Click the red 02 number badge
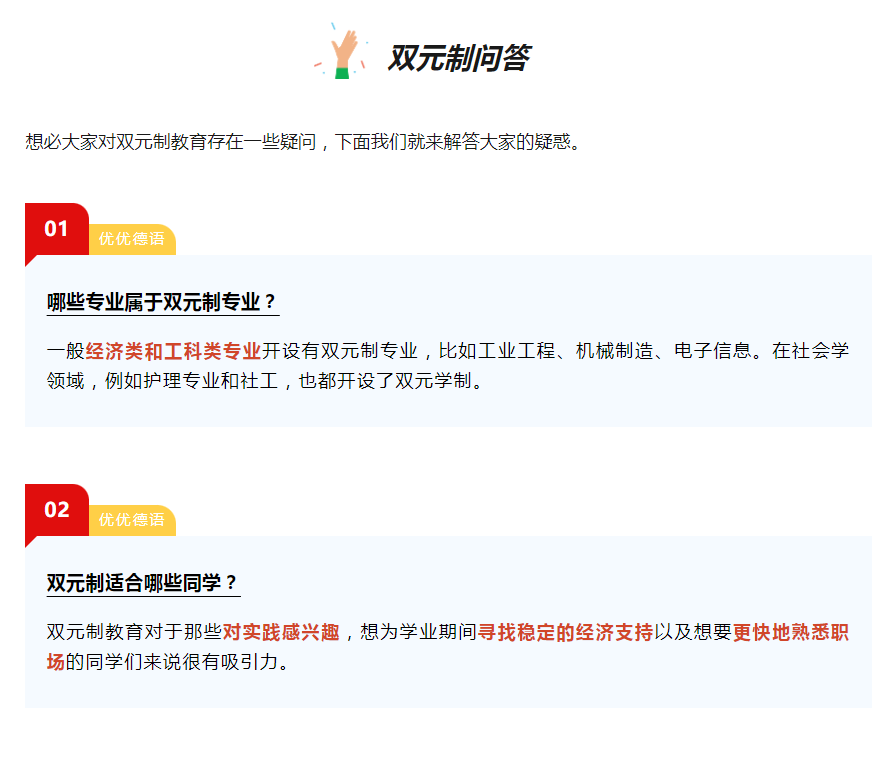 [57, 510]
